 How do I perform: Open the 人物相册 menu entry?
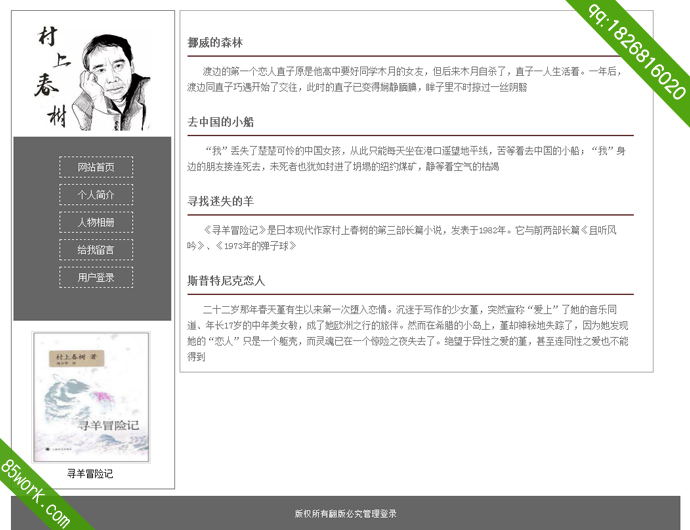96,222
